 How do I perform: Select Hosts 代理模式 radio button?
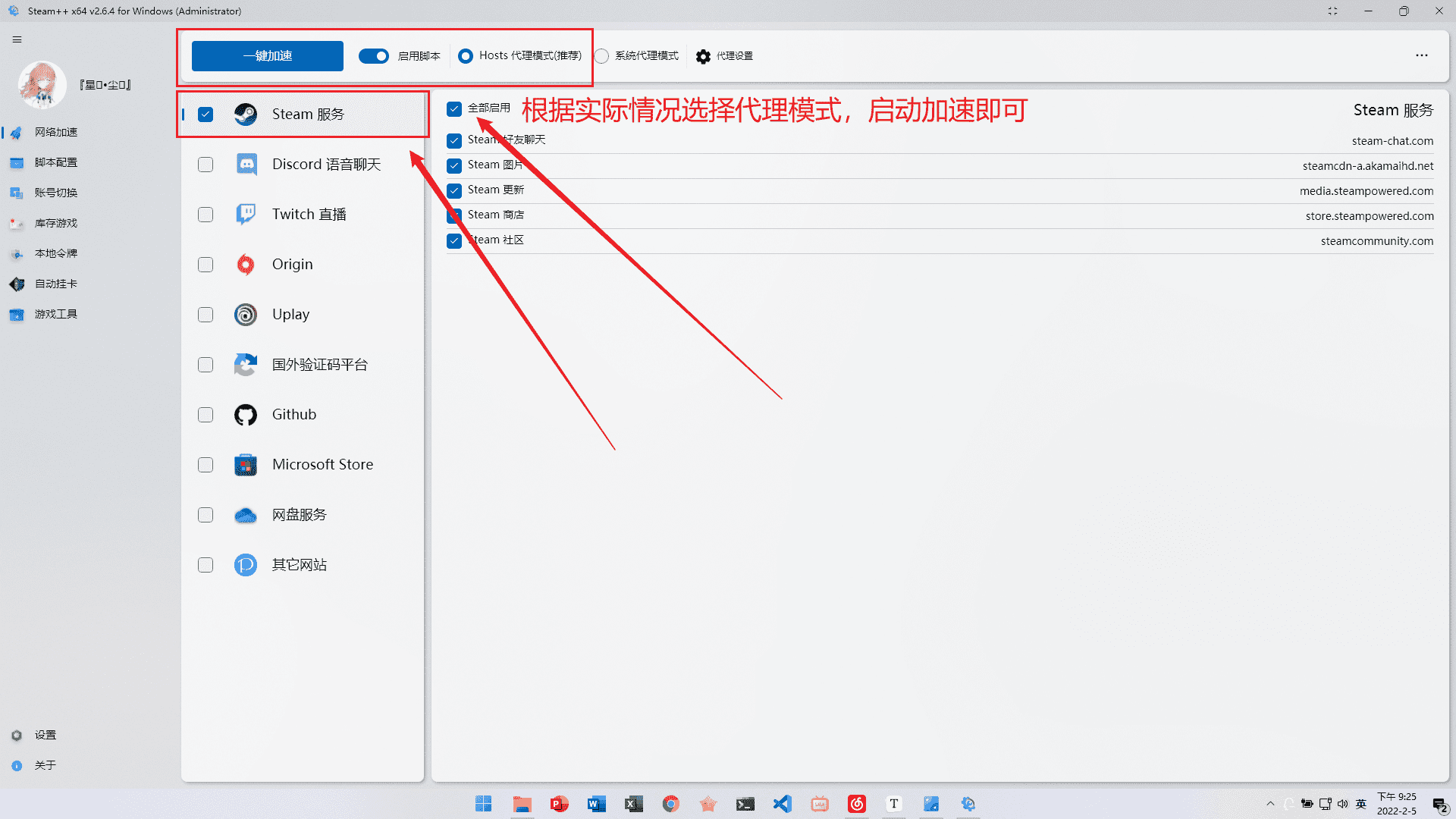(x=466, y=56)
